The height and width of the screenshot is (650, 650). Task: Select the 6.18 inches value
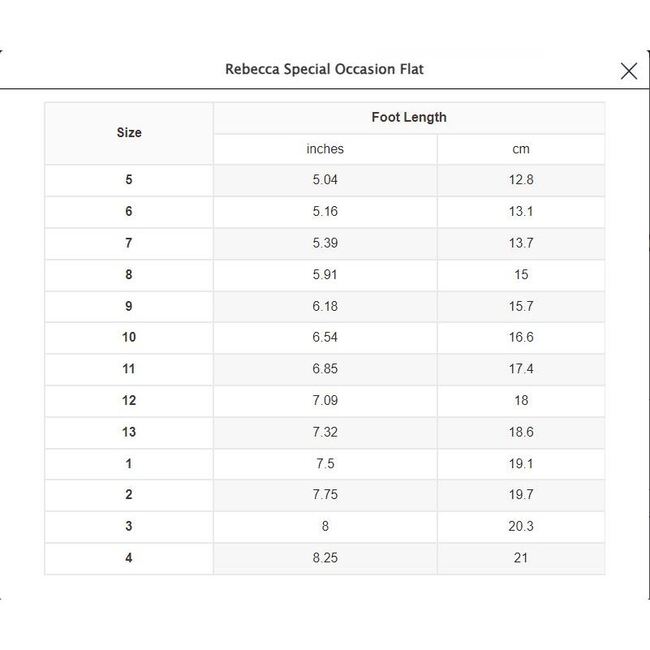pos(325,306)
